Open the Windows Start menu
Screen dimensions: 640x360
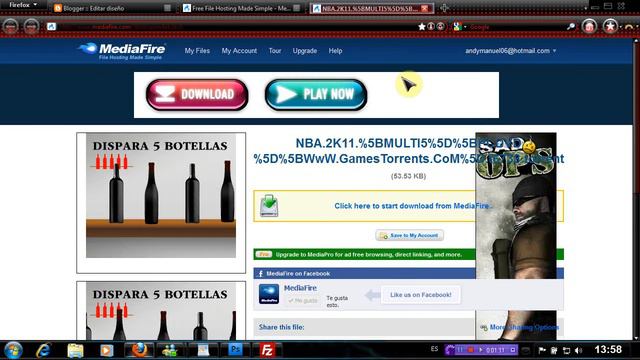coord(13,350)
